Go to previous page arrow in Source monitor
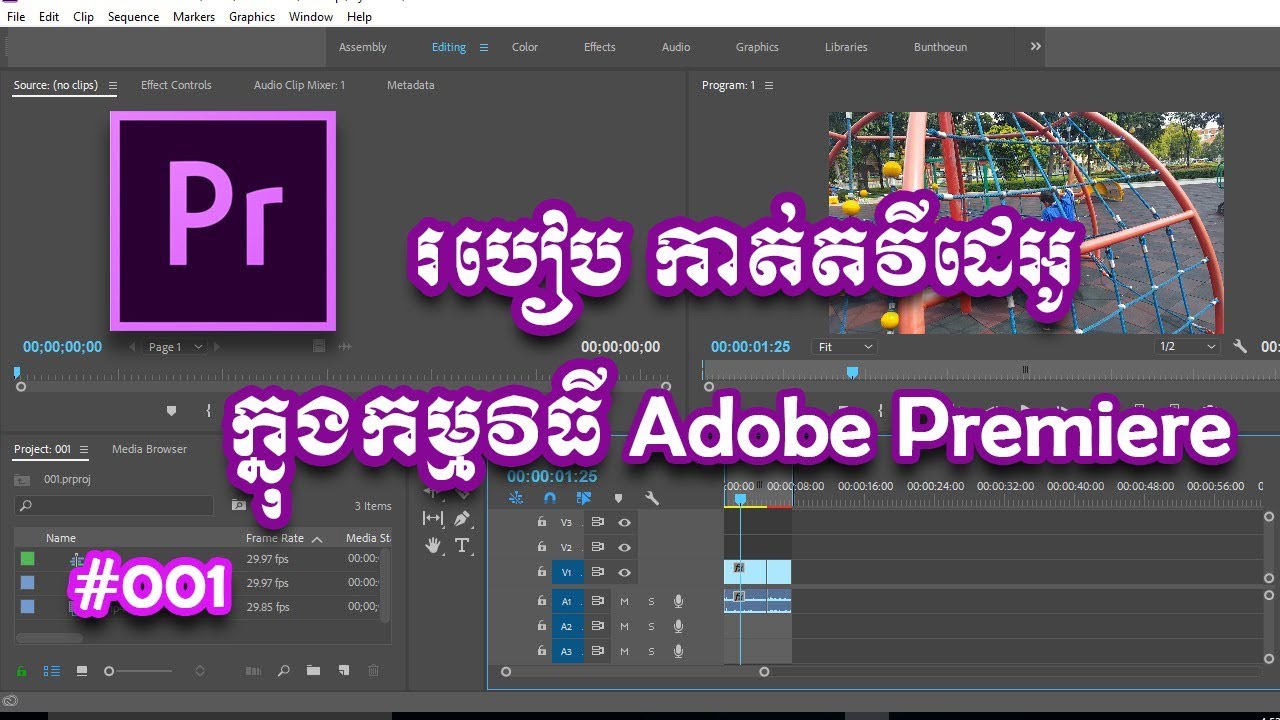This screenshot has width=1280, height=720. (x=133, y=347)
